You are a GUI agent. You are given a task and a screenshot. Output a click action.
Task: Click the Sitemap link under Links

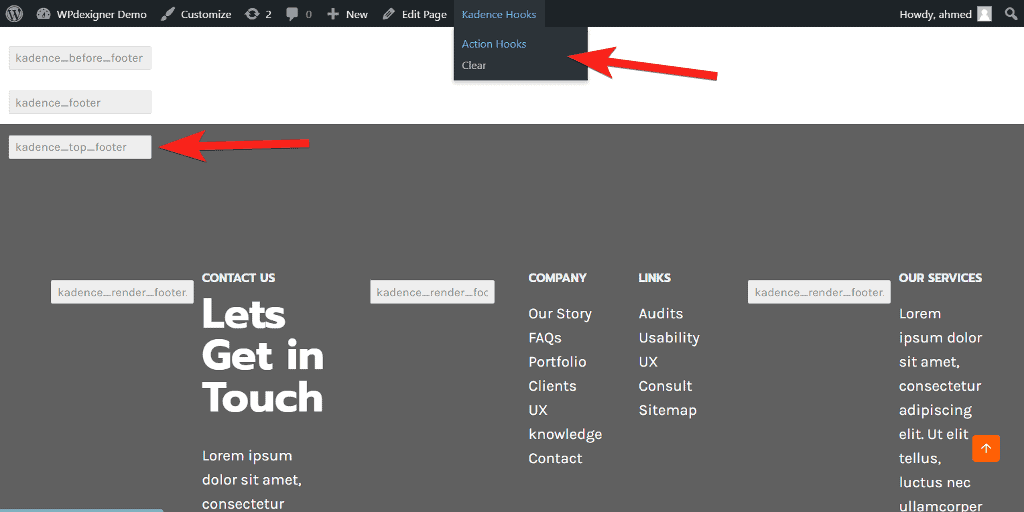[667, 410]
